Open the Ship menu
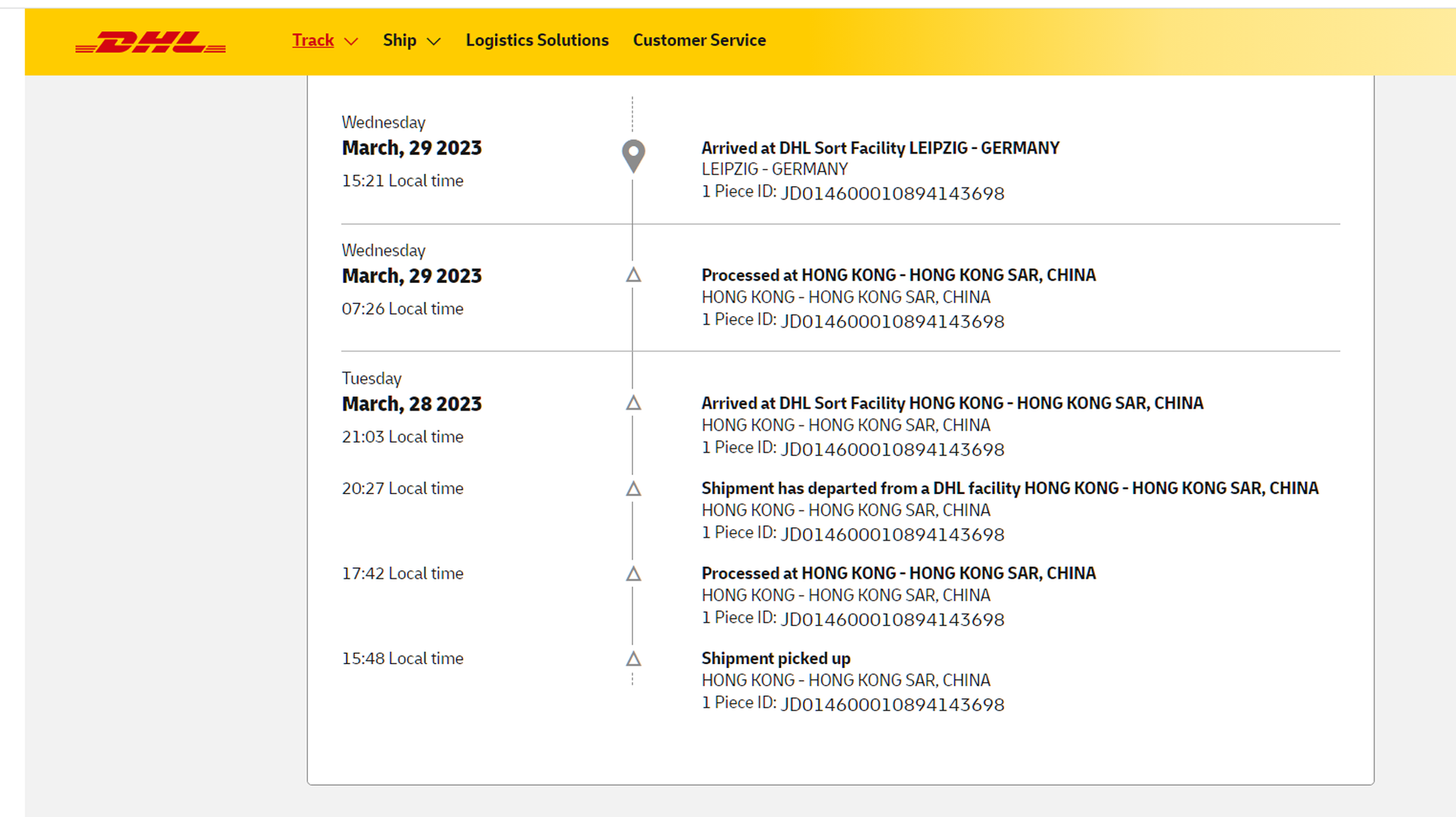The width and height of the screenshot is (1456, 817). click(x=400, y=40)
